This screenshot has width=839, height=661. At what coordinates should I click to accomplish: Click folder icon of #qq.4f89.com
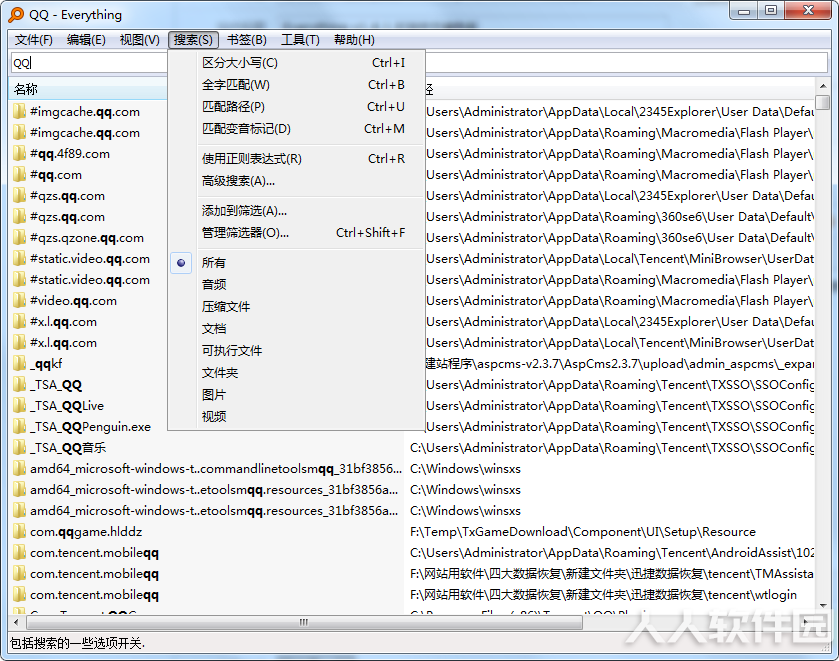19,154
